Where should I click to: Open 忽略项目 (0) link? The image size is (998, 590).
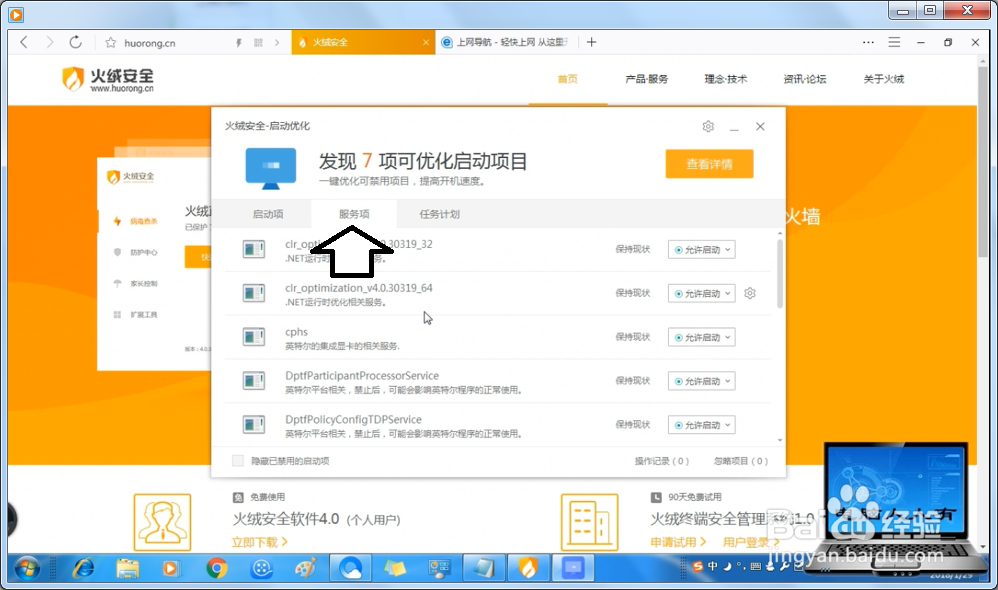741,461
